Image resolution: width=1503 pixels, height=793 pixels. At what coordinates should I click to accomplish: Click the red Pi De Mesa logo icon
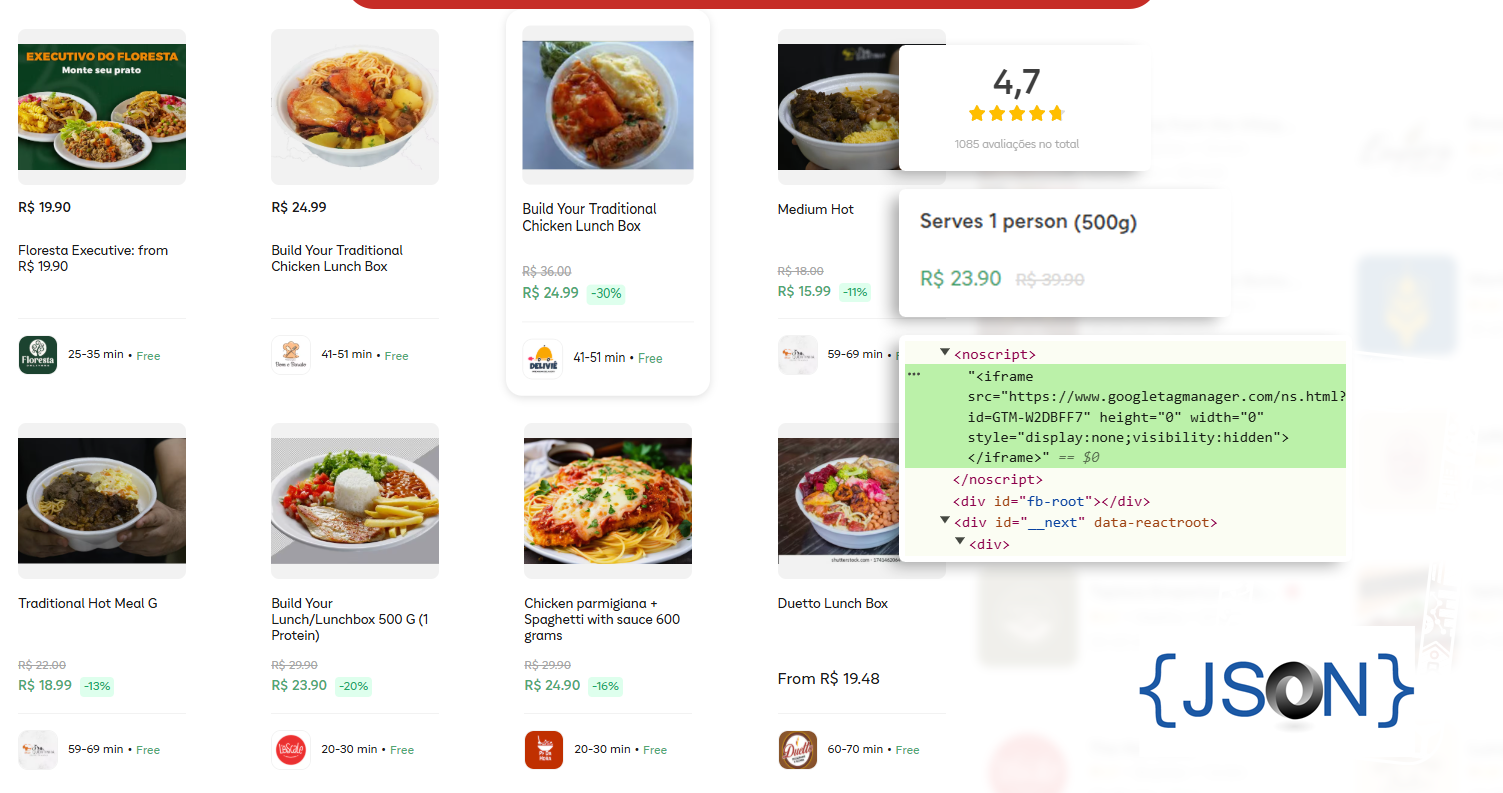tap(544, 749)
